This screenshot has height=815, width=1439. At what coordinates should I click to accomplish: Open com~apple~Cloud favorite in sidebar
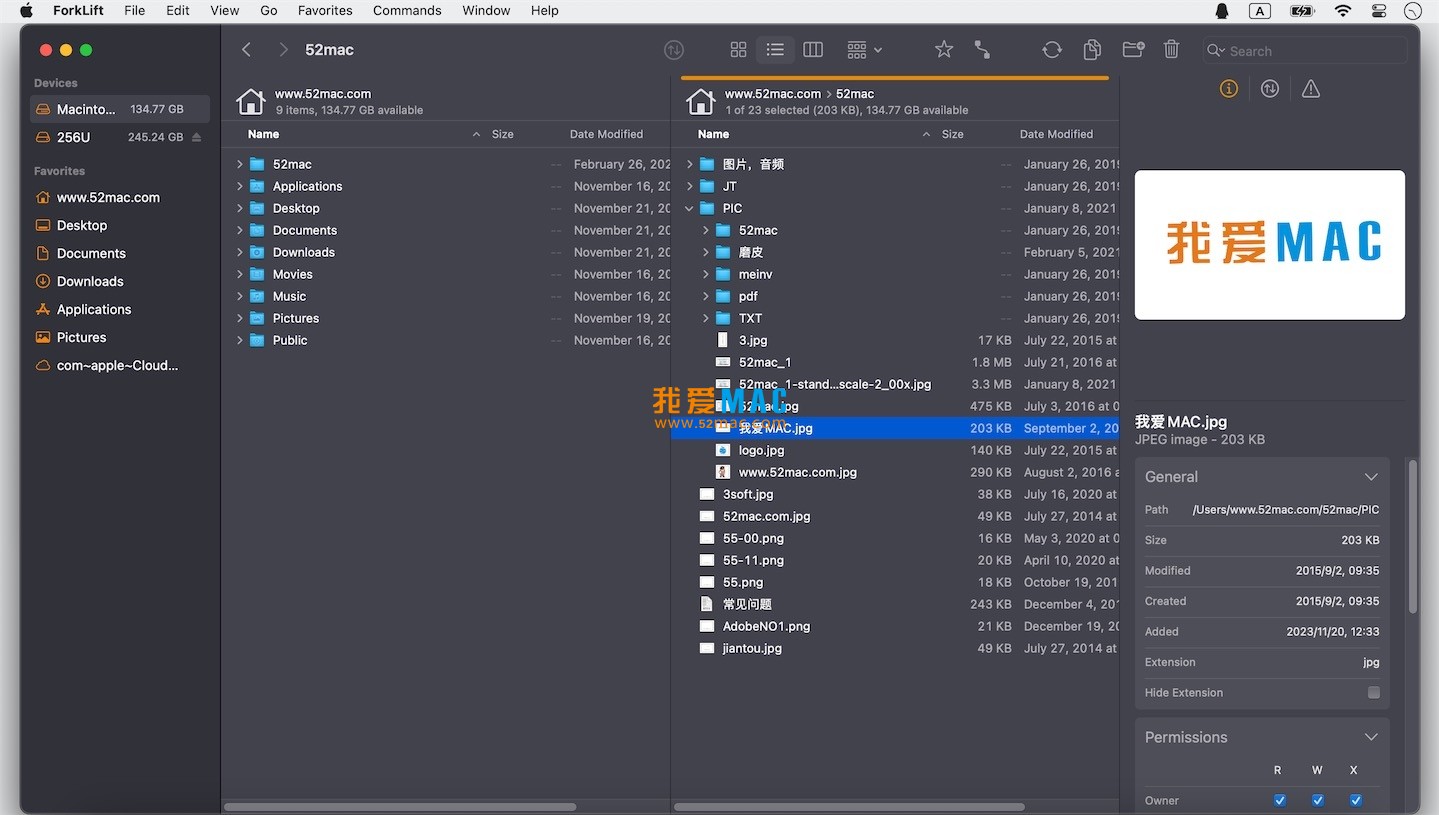pos(117,366)
